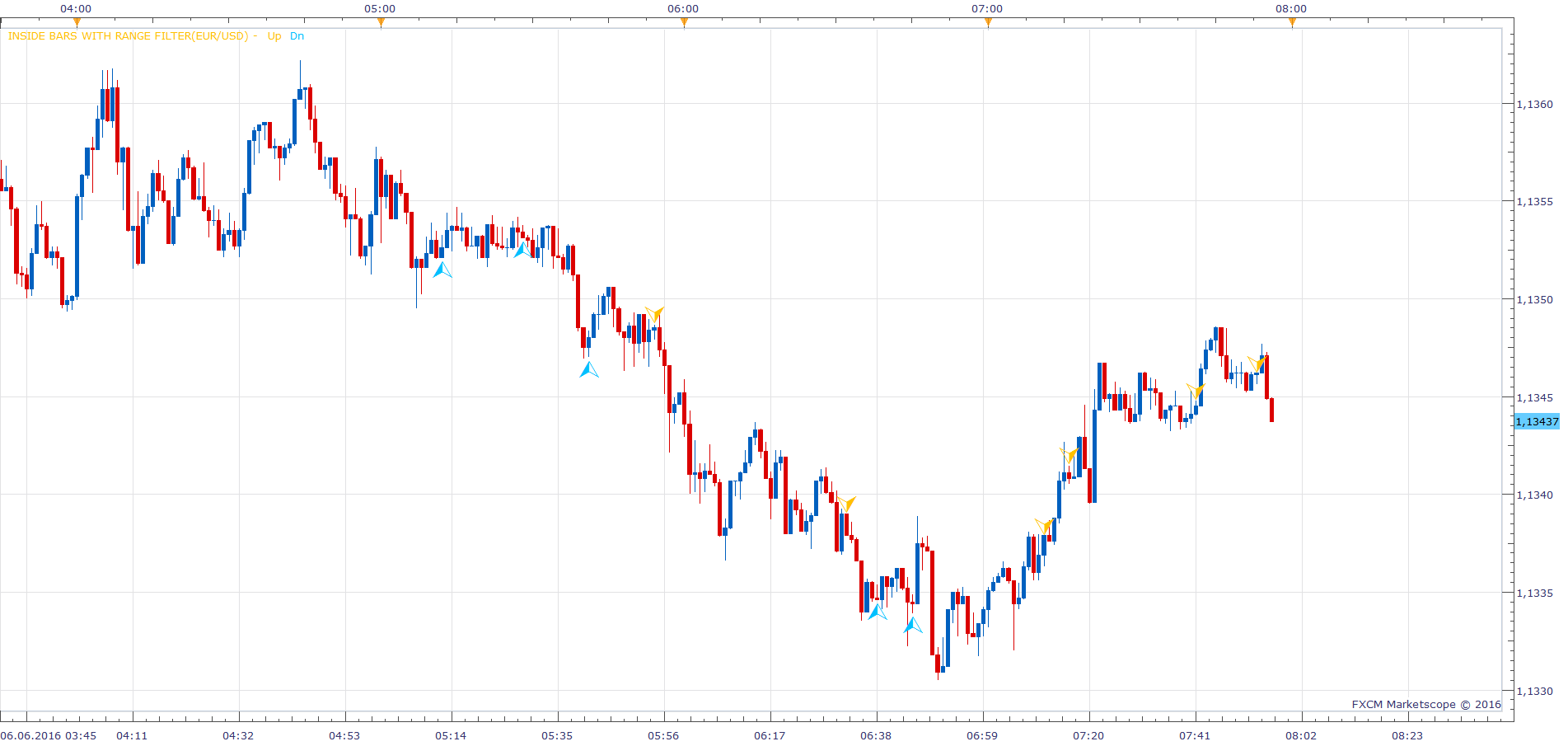The width and height of the screenshot is (1568, 746).
Task: Click the 05:56 time axis label
Action: tap(663, 735)
